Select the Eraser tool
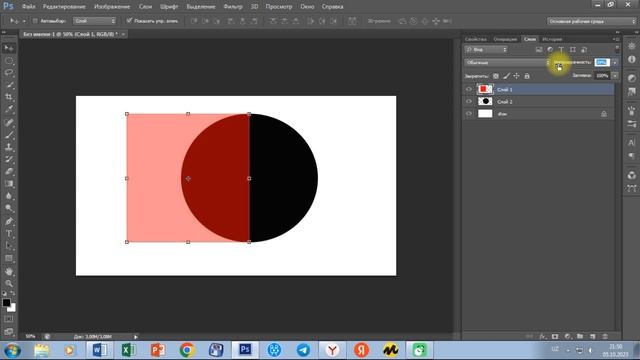This screenshot has width=640, height=360. point(9,171)
